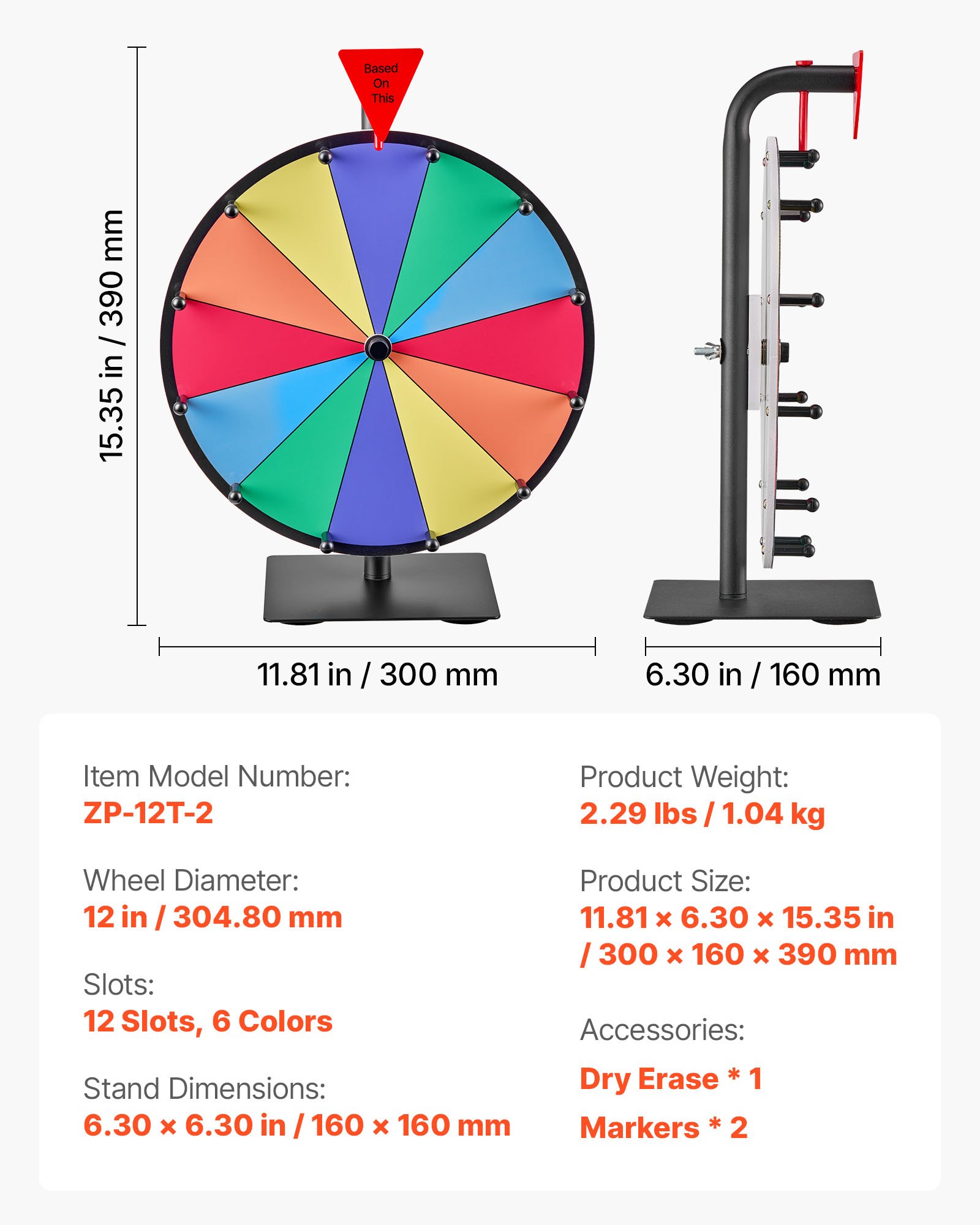Click the "6.30 in / 160 mm" depth label
Viewport: 980px width, 1225px height.
point(763,675)
